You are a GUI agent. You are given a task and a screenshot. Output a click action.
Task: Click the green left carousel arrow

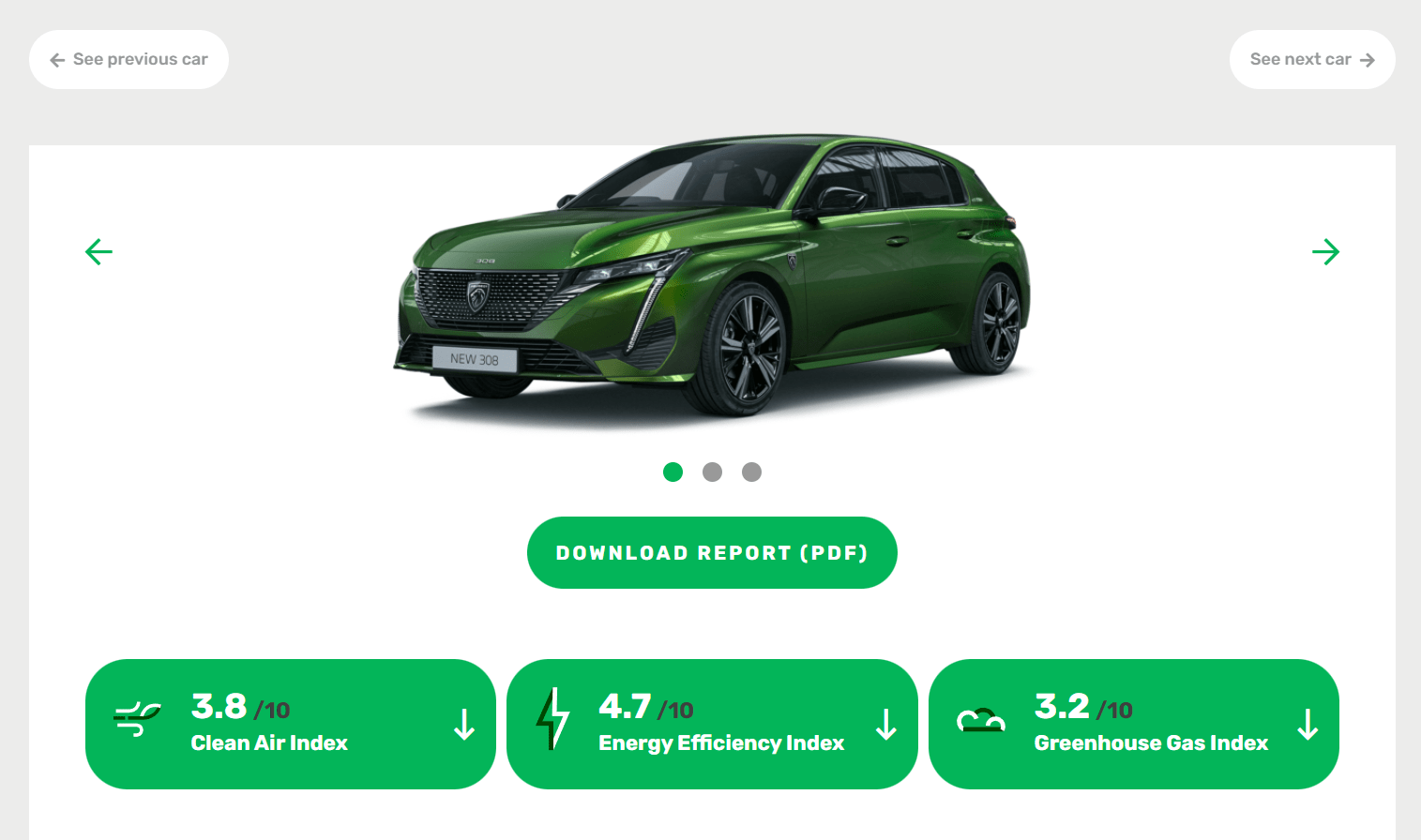tap(98, 251)
